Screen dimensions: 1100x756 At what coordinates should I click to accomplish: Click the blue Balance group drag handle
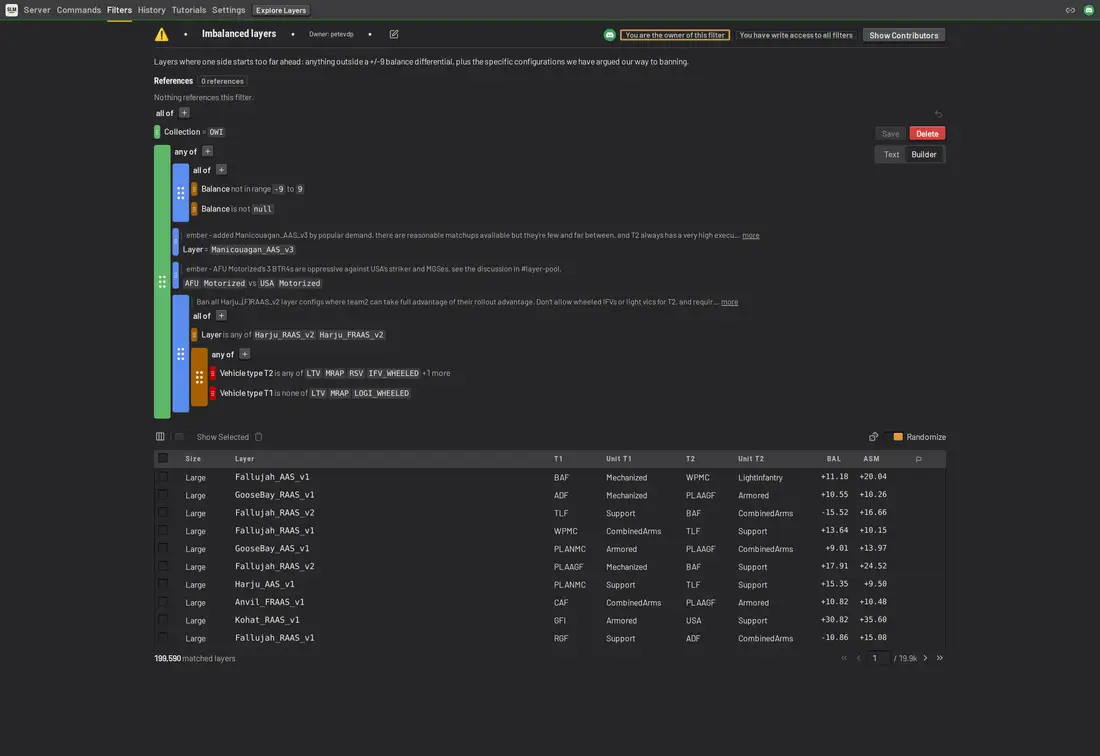pos(180,192)
